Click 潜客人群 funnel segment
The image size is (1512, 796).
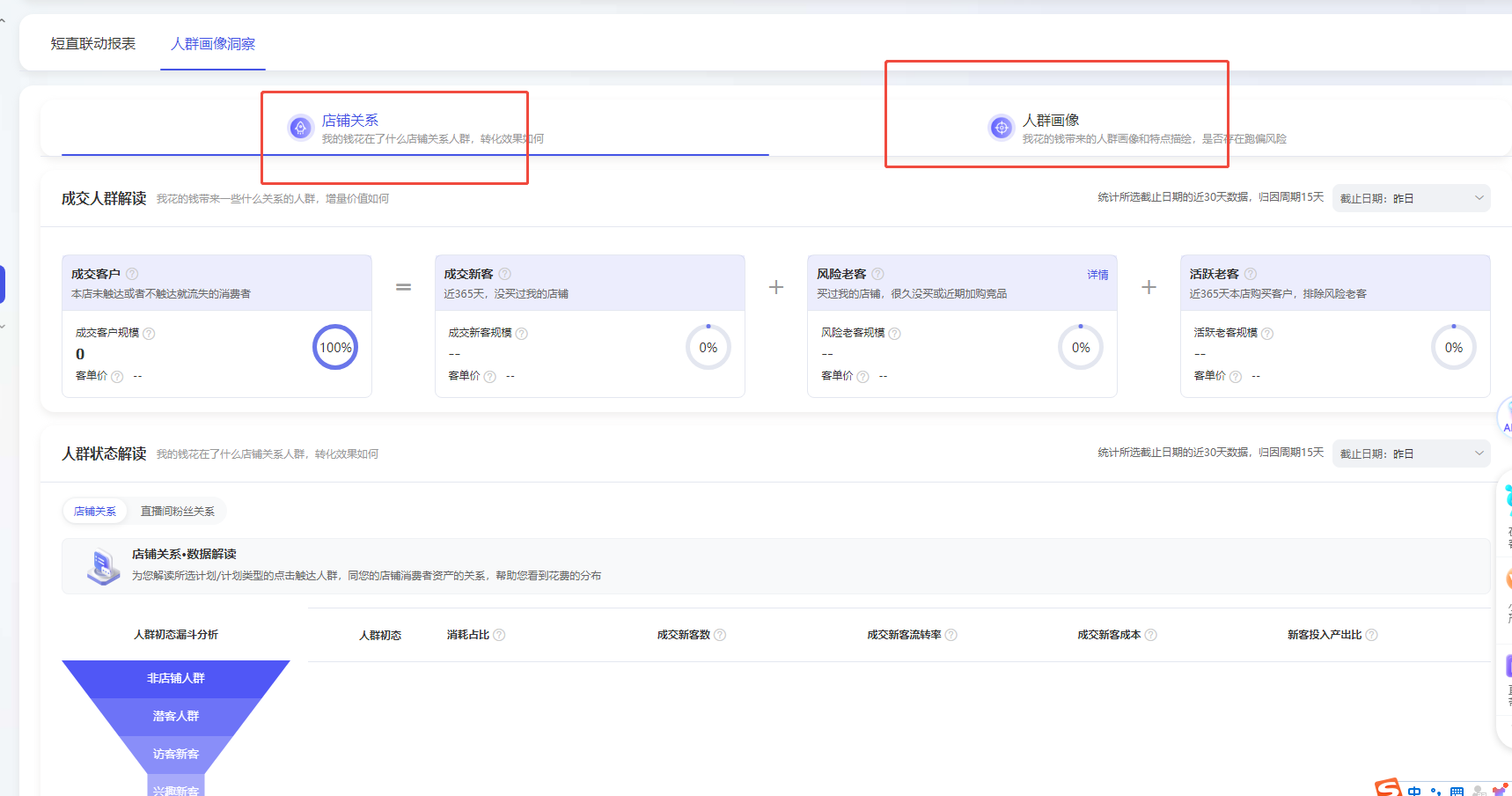(176, 716)
